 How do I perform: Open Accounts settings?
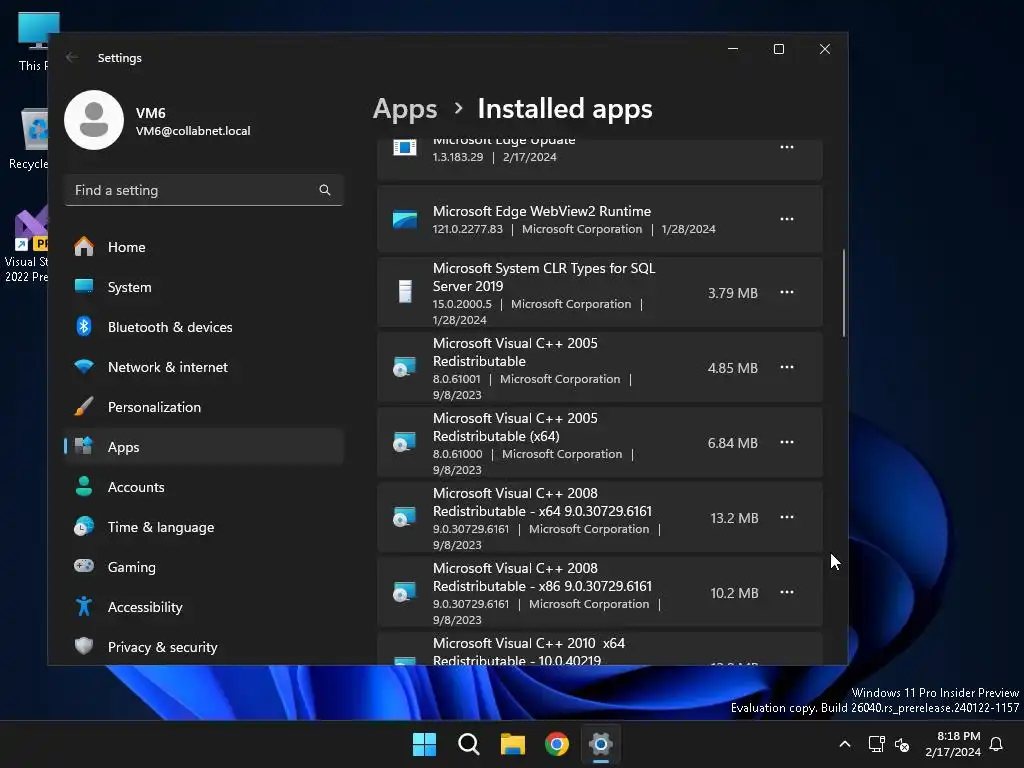[x=204, y=487]
